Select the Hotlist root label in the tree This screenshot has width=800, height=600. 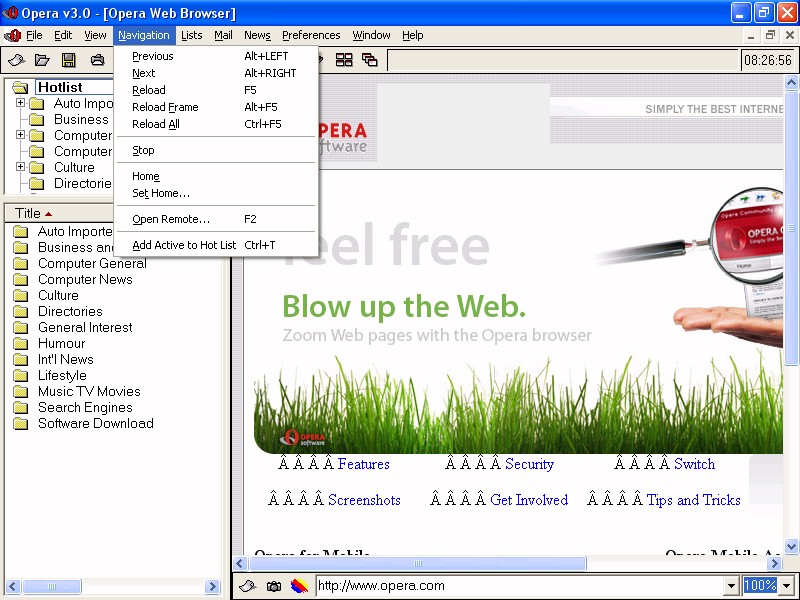[x=61, y=87]
